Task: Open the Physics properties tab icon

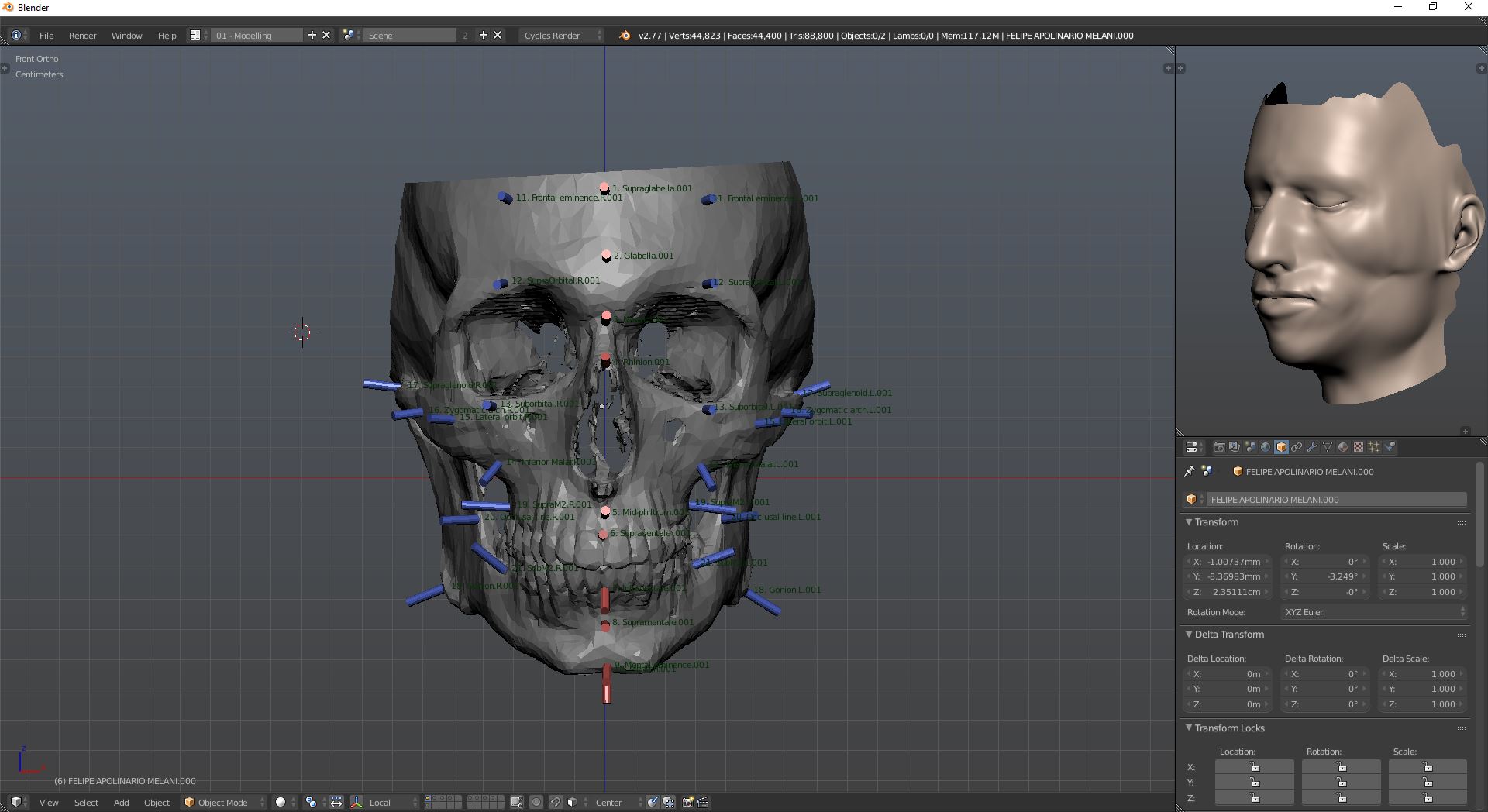Action: tap(1390, 447)
